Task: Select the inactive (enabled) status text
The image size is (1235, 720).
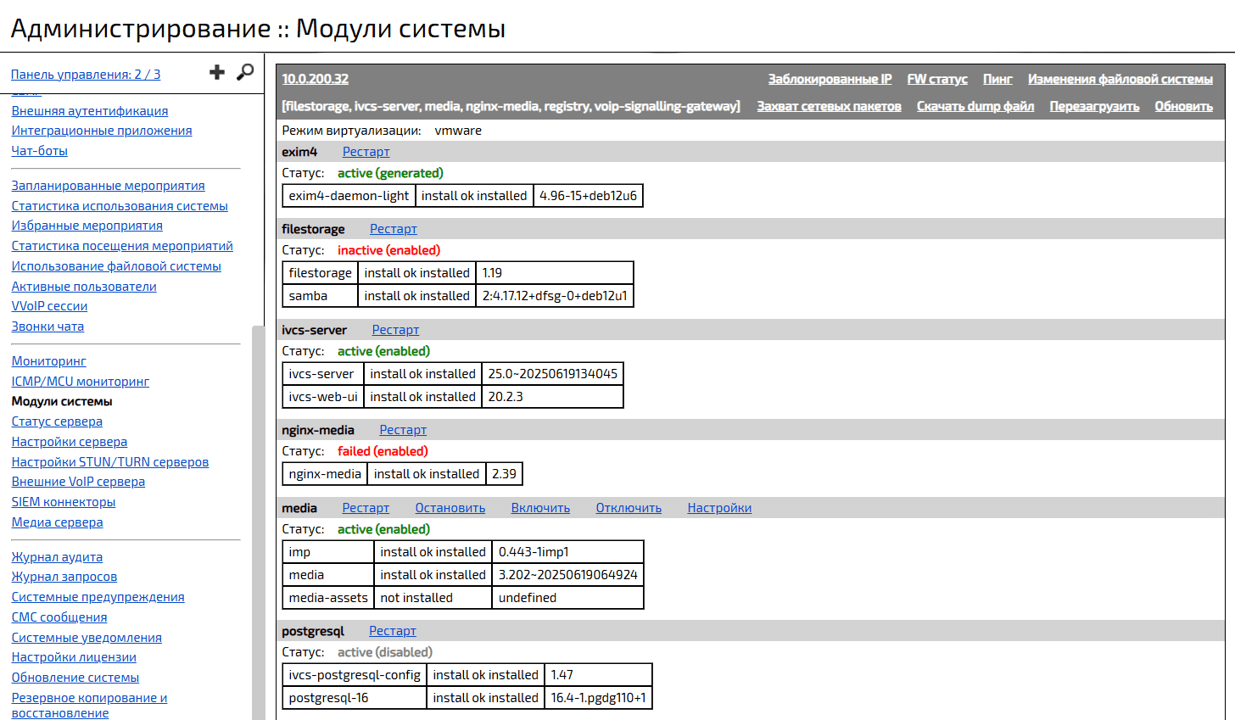Action: coord(389,250)
